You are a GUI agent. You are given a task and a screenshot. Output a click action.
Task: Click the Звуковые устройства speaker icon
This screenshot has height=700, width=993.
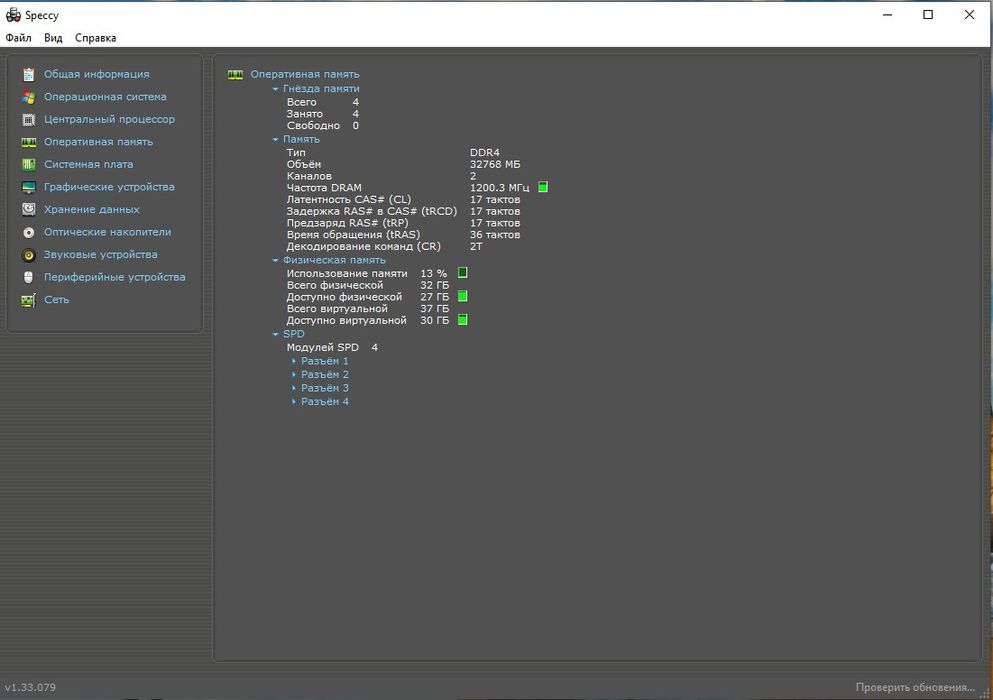[x=28, y=255]
